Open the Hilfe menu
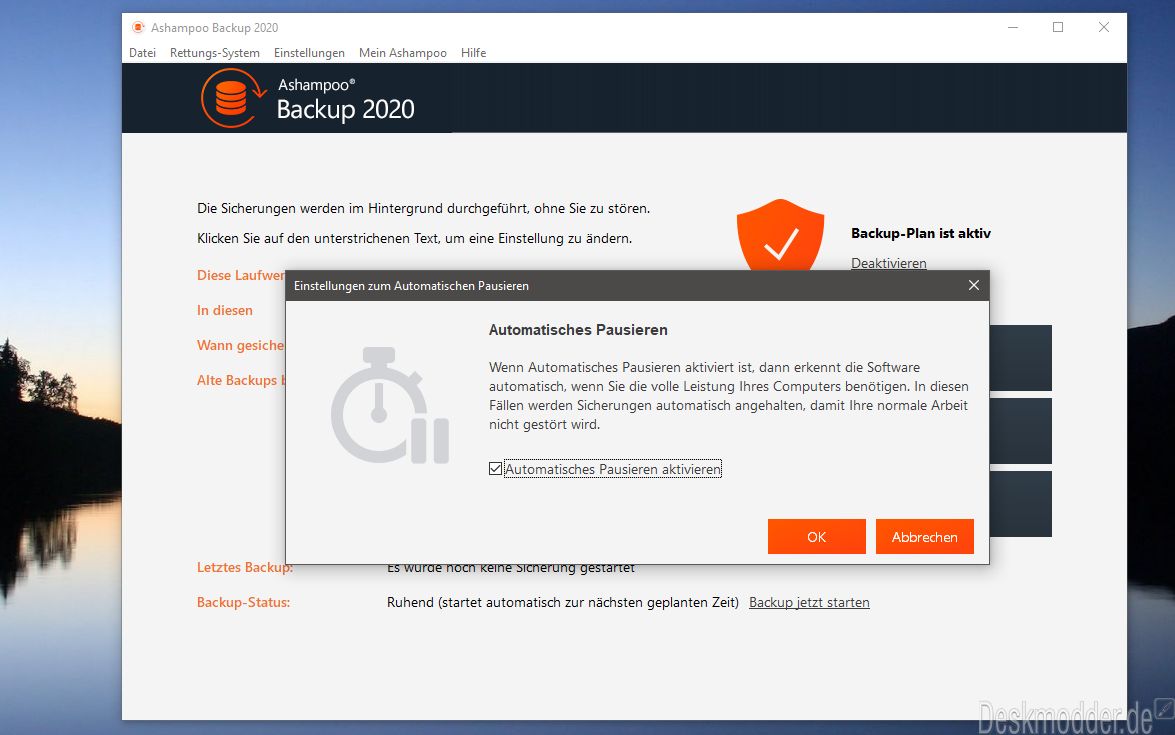The width and height of the screenshot is (1175, 735). (474, 52)
